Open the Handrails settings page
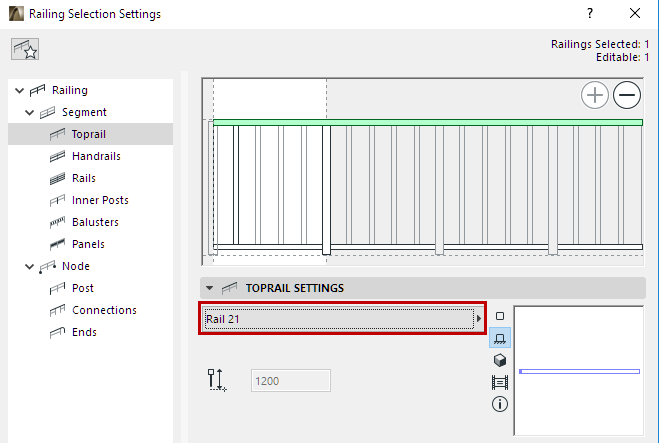 pyautogui.click(x=96, y=156)
